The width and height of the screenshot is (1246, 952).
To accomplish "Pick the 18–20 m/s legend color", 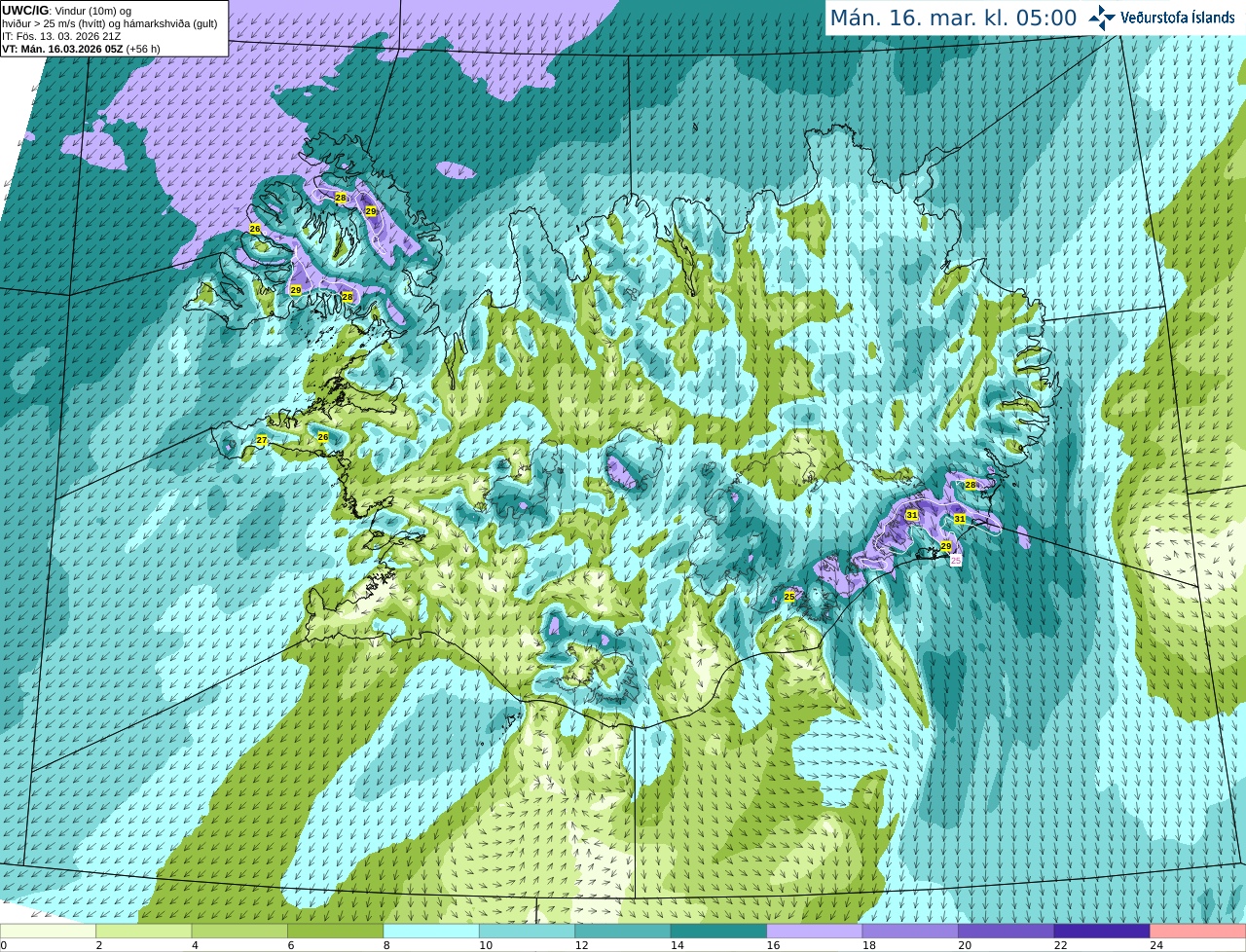I will [910, 931].
